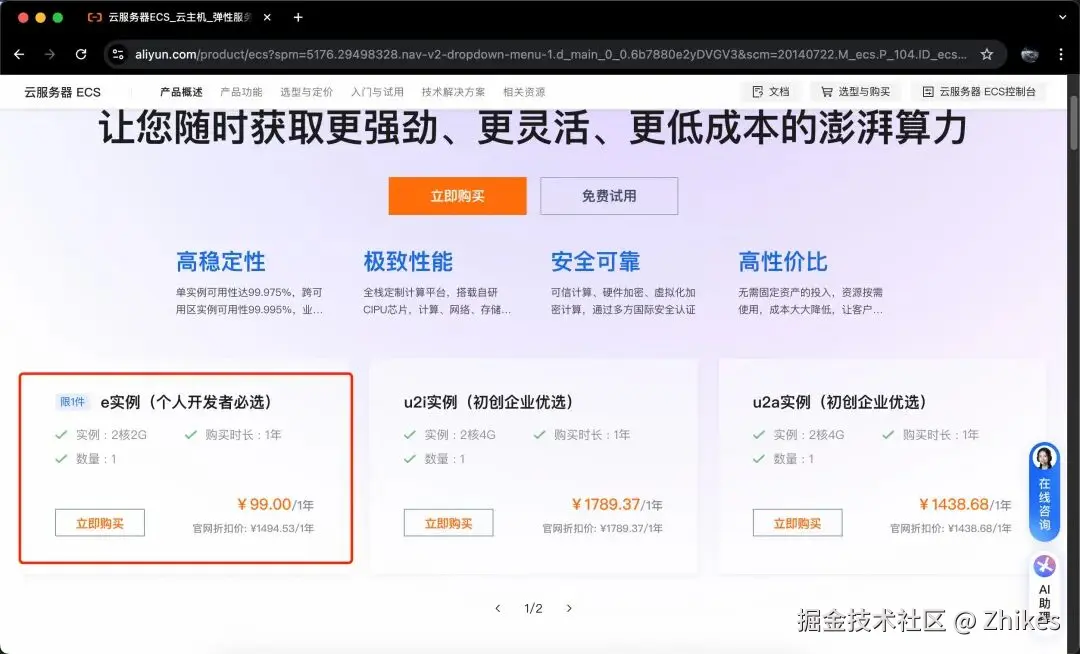The height and width of the screenshot is (654, 1080).
Task: Select the 极致性能 heading
Action: (408, 262)
